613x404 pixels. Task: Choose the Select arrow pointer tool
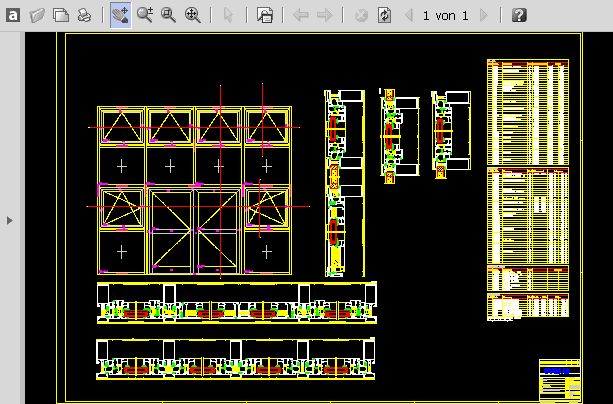228,15
